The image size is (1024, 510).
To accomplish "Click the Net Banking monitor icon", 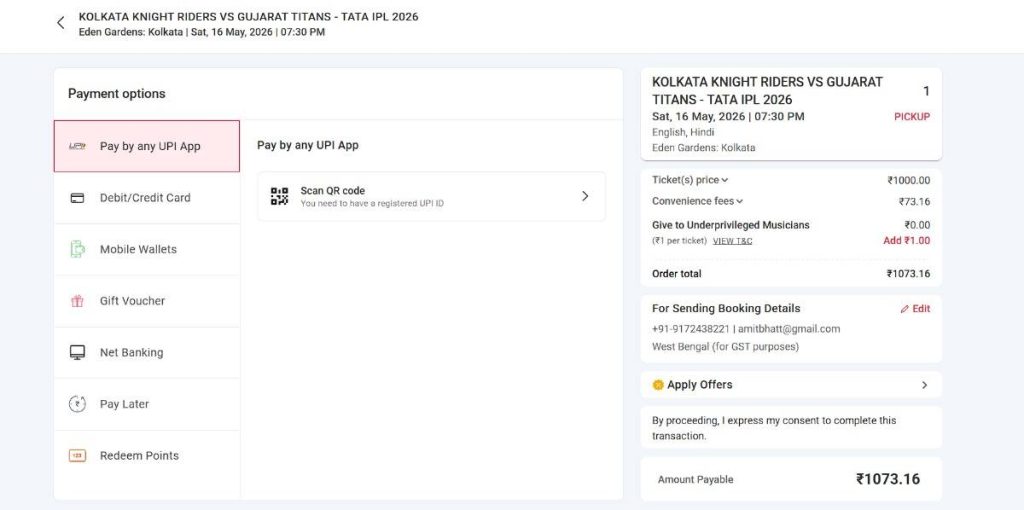I will pyautogui.click(x=77, y=353).
